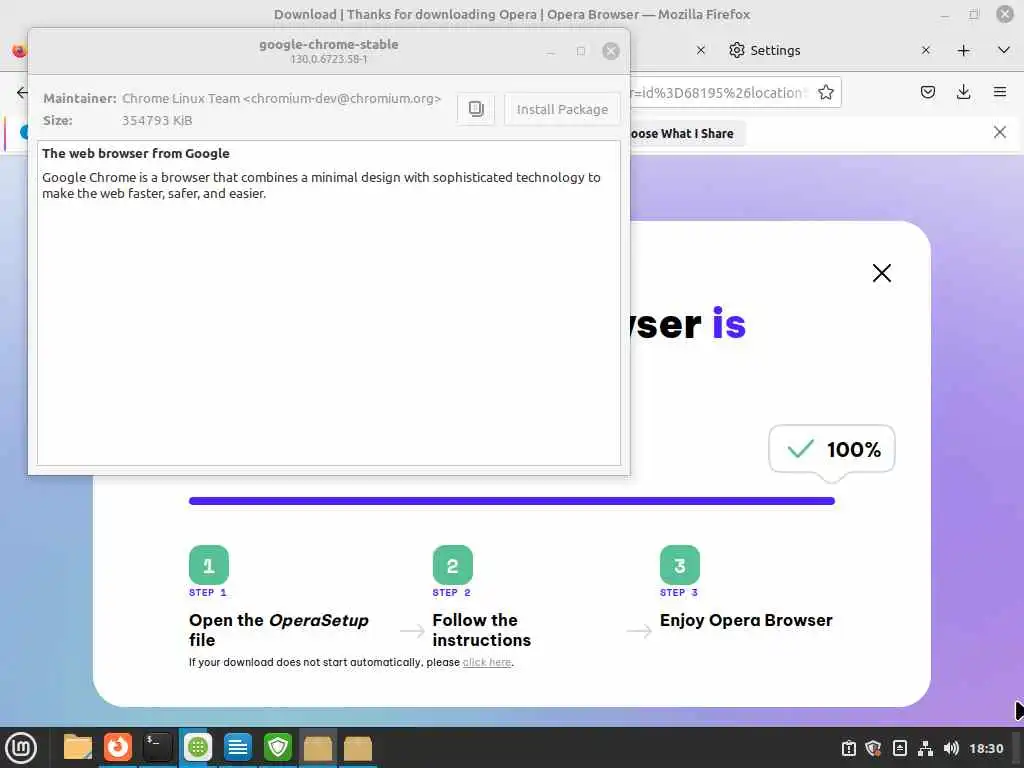The image size is (1024, 768).
Task: Select the first package window in taskbar
Action: [317, 748]
